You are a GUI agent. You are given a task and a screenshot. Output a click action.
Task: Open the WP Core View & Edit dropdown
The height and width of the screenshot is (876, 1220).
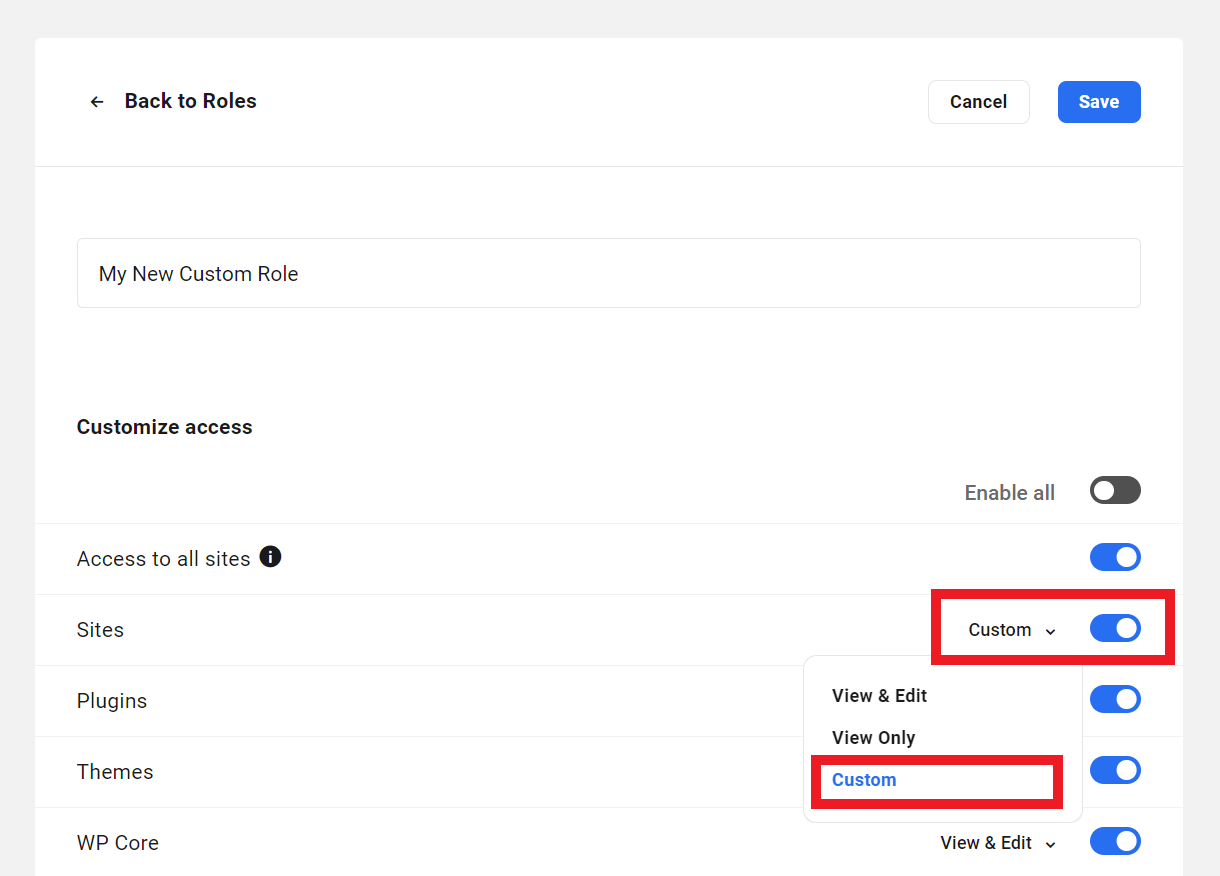pyautogui.click(x=998, y=843)
